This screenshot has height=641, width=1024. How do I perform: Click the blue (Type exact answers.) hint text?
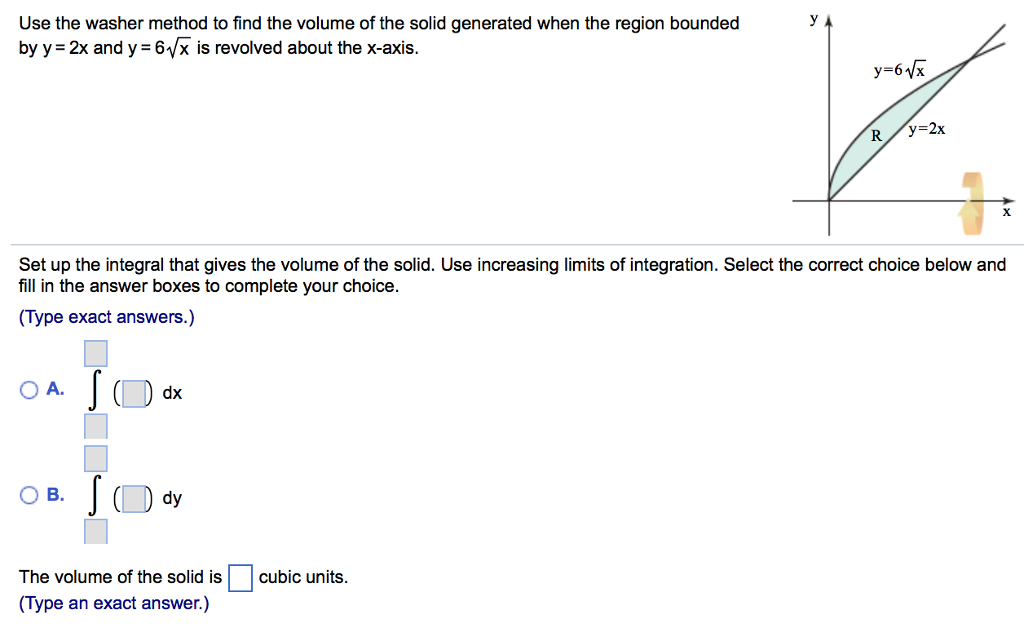coord(103,316)
